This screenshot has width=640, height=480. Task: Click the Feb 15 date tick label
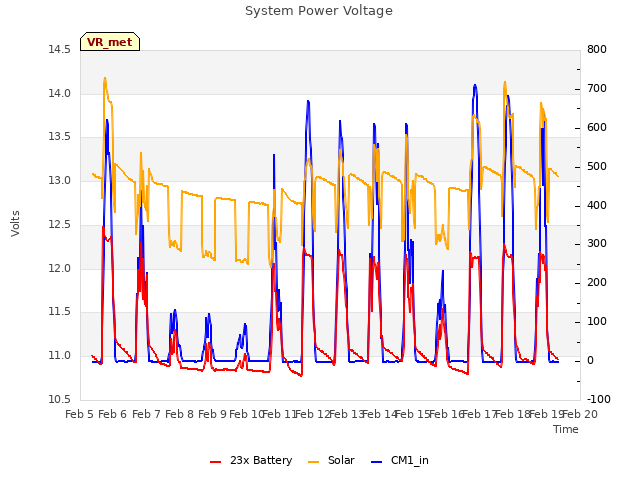click(413, 415)
